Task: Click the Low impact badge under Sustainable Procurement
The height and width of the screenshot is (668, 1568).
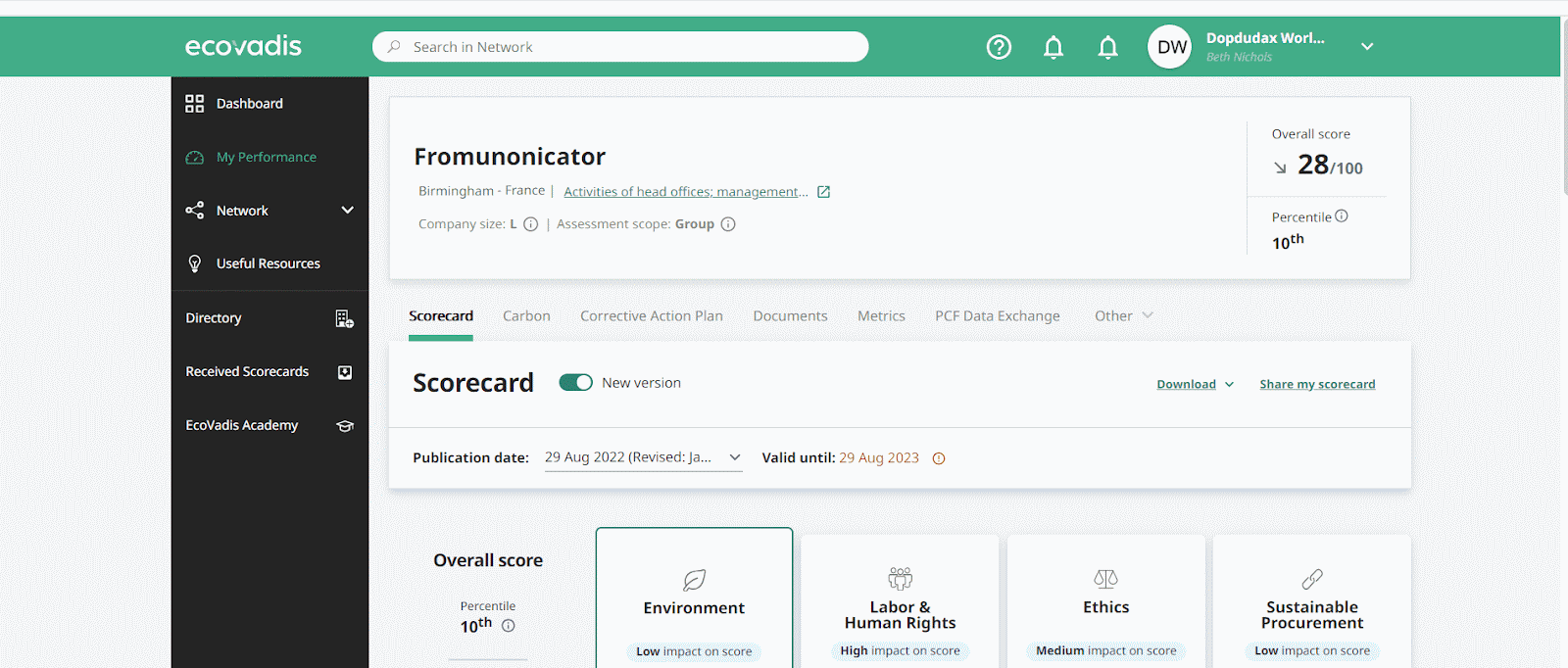Action: click(1312, 651)
